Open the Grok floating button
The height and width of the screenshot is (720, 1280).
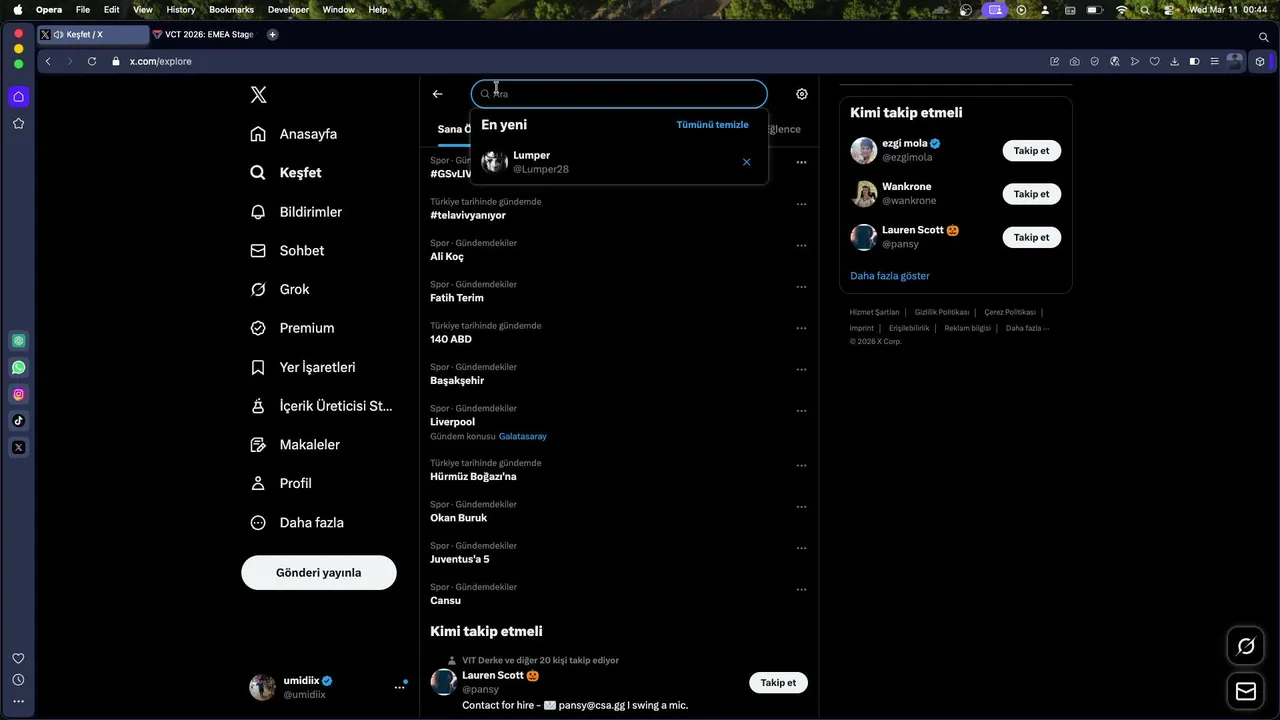(x=1245, y=646)
